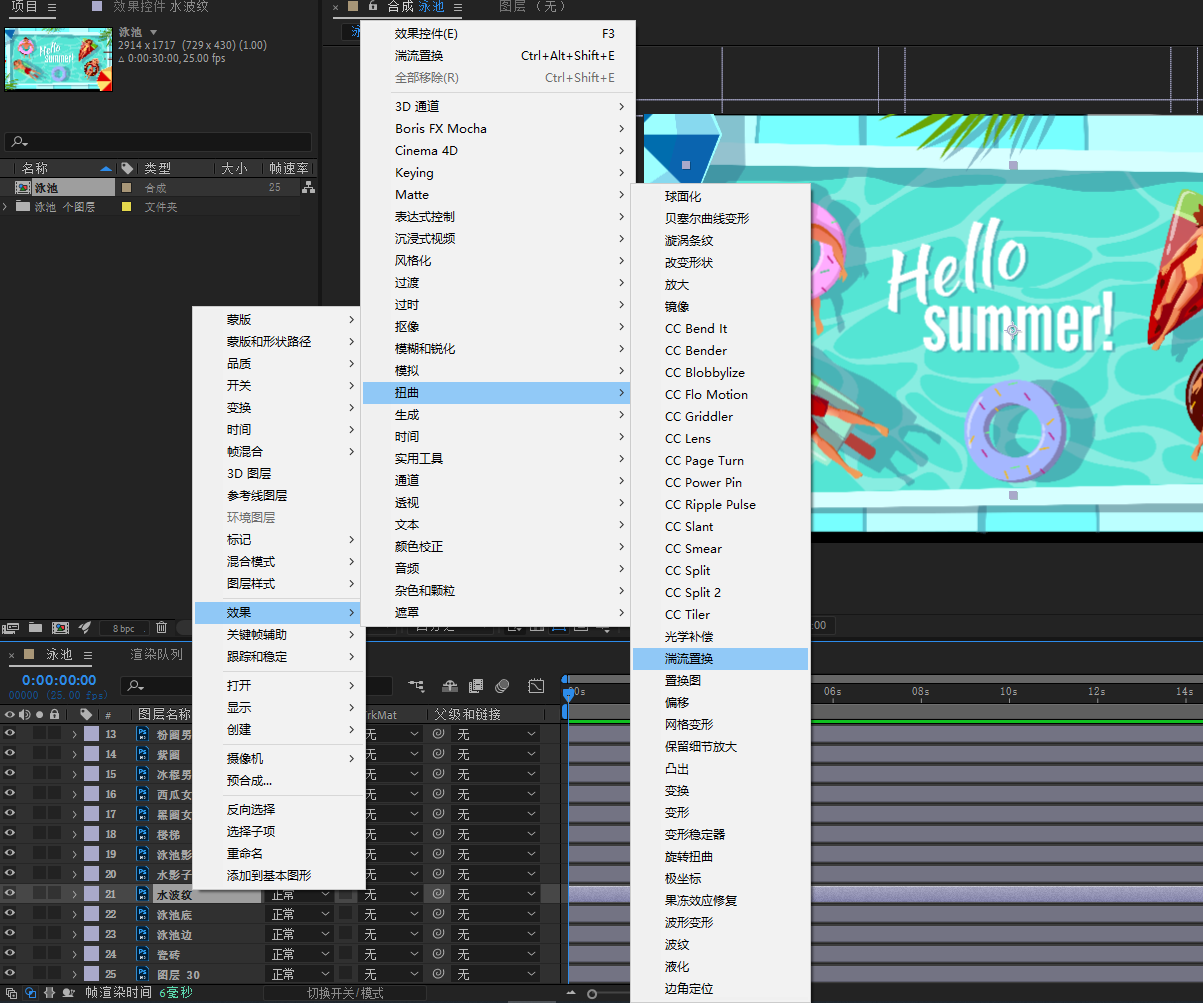Toggle transfer controls pane icon at timeline bottom
1203x1003 pixels.
point(30,993)
